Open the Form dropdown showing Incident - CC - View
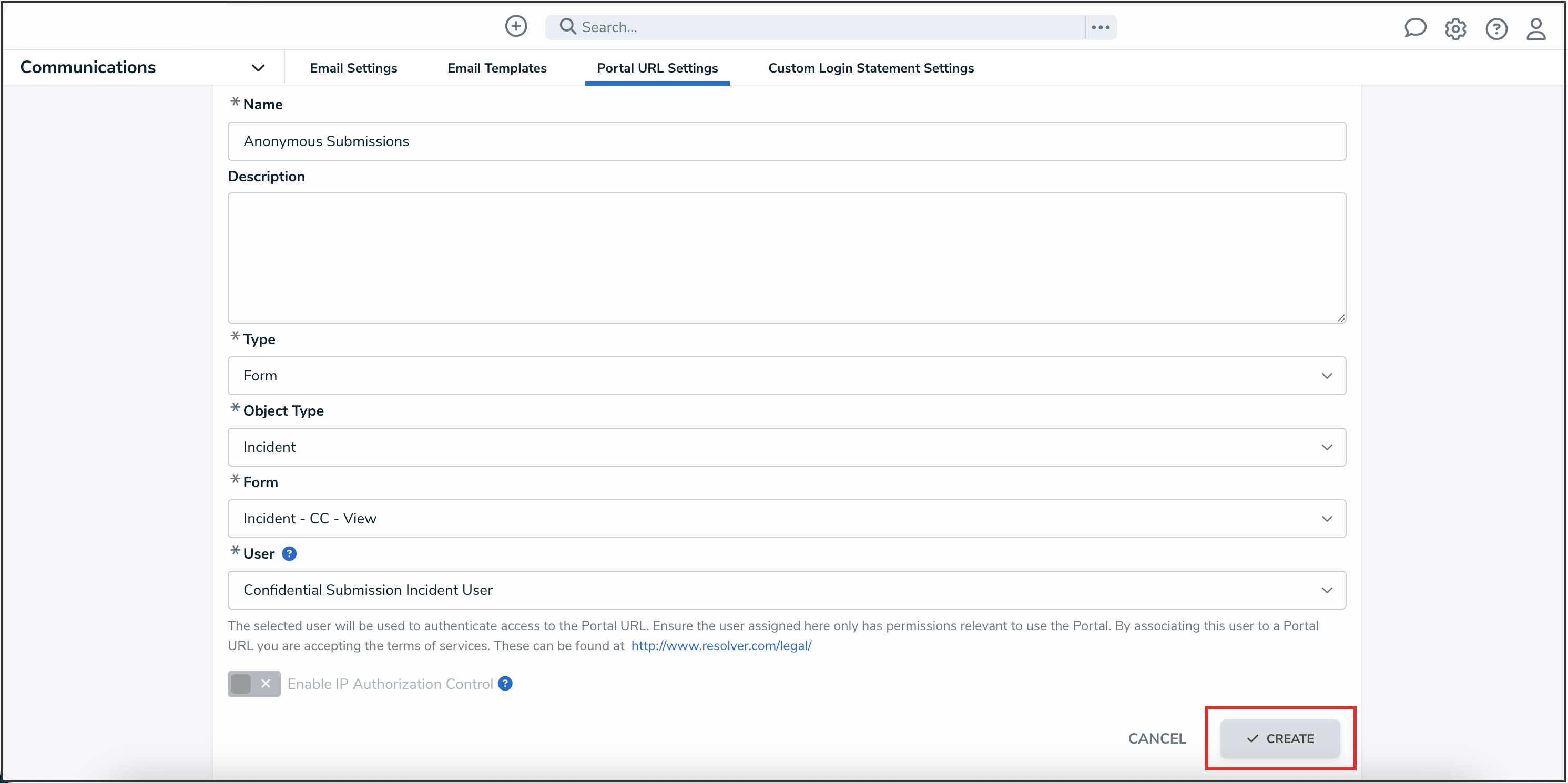Screen dimensions: 1568x783 787,518
